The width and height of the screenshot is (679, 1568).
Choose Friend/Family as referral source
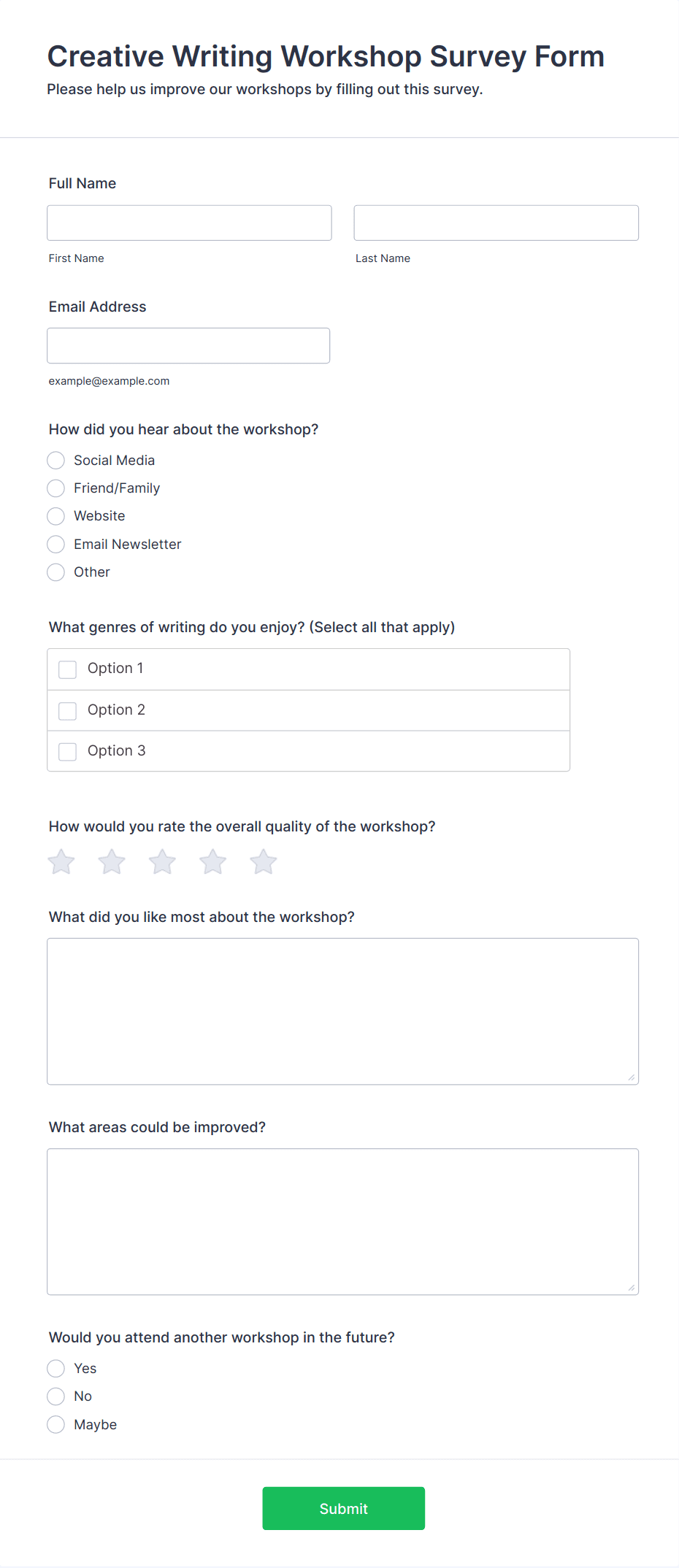[56, 488]
